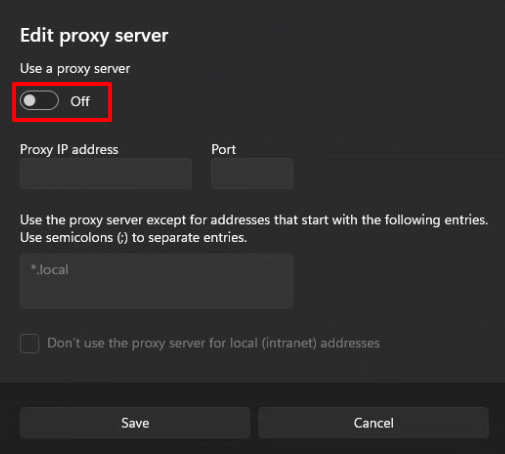Image resolution: width=505 pixels, height=454 pixels.
Task: Click the Off label beside the toggle
Action: coord(80,101)
